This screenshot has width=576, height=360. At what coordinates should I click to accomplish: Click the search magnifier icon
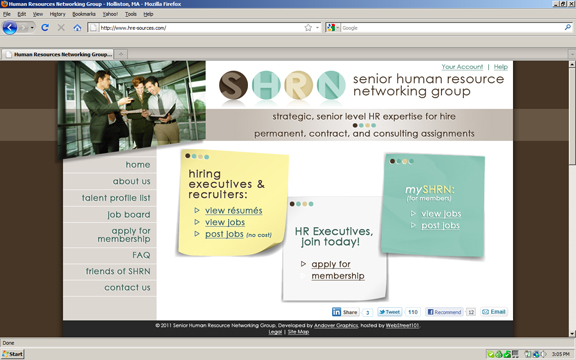click(568, 28)
